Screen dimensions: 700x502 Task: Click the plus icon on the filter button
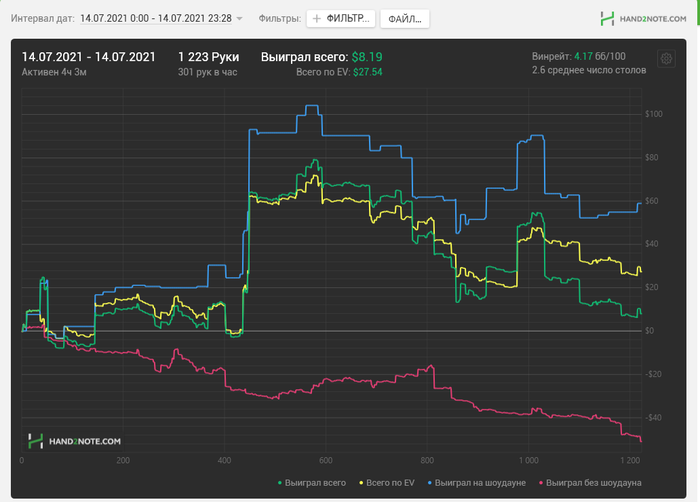[317, 18]
